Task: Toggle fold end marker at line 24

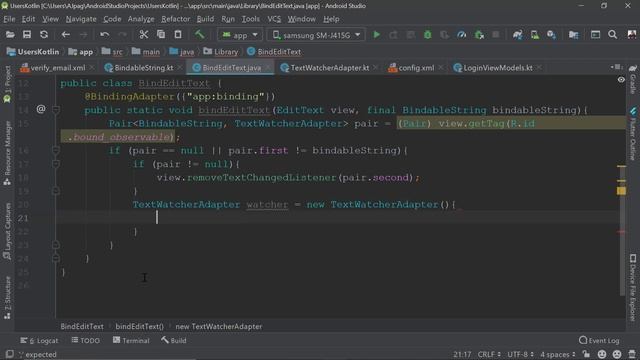Action: click(56, 258)
